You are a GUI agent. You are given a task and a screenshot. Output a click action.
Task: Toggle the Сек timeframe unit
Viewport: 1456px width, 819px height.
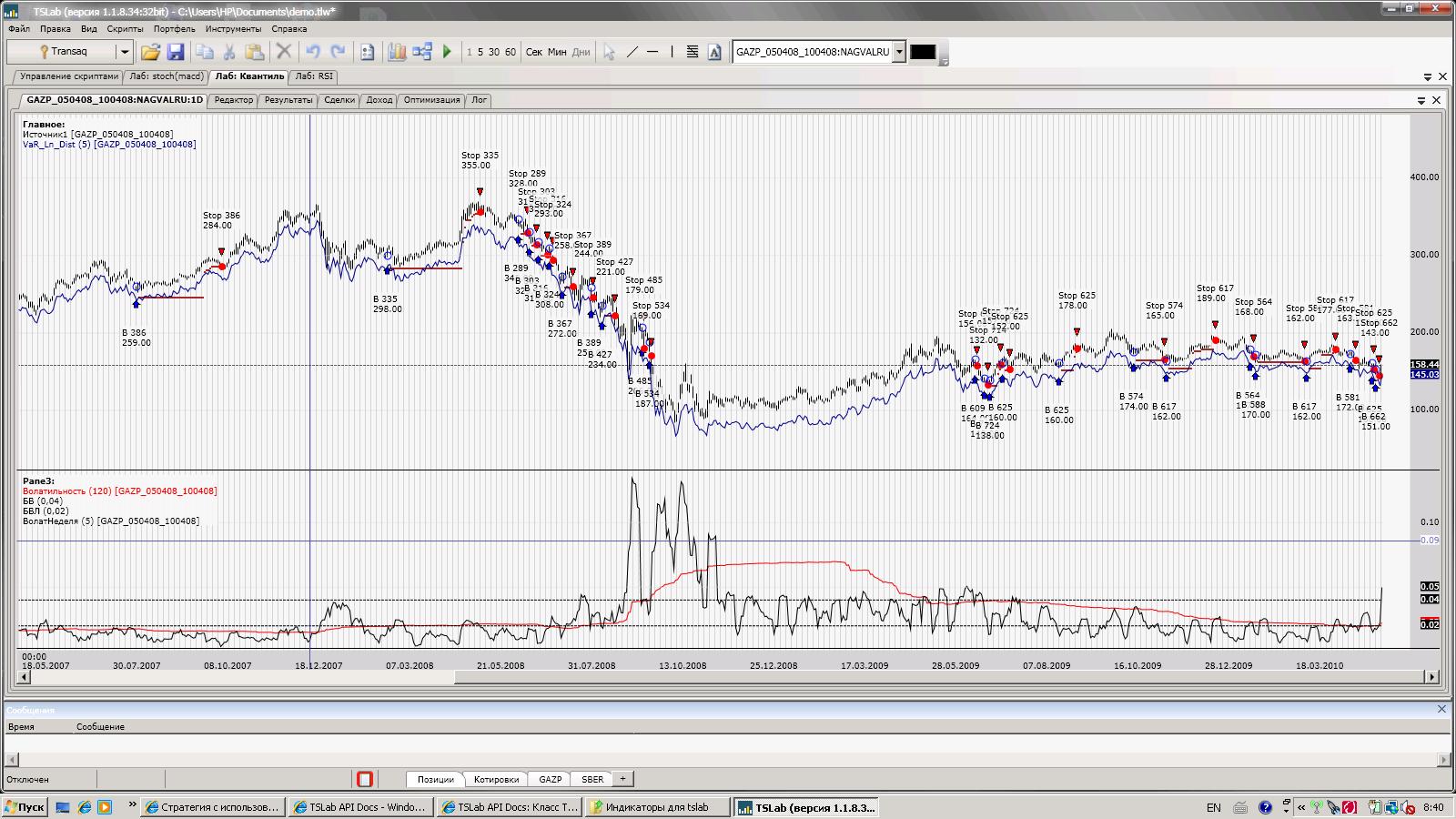[534, 52]
